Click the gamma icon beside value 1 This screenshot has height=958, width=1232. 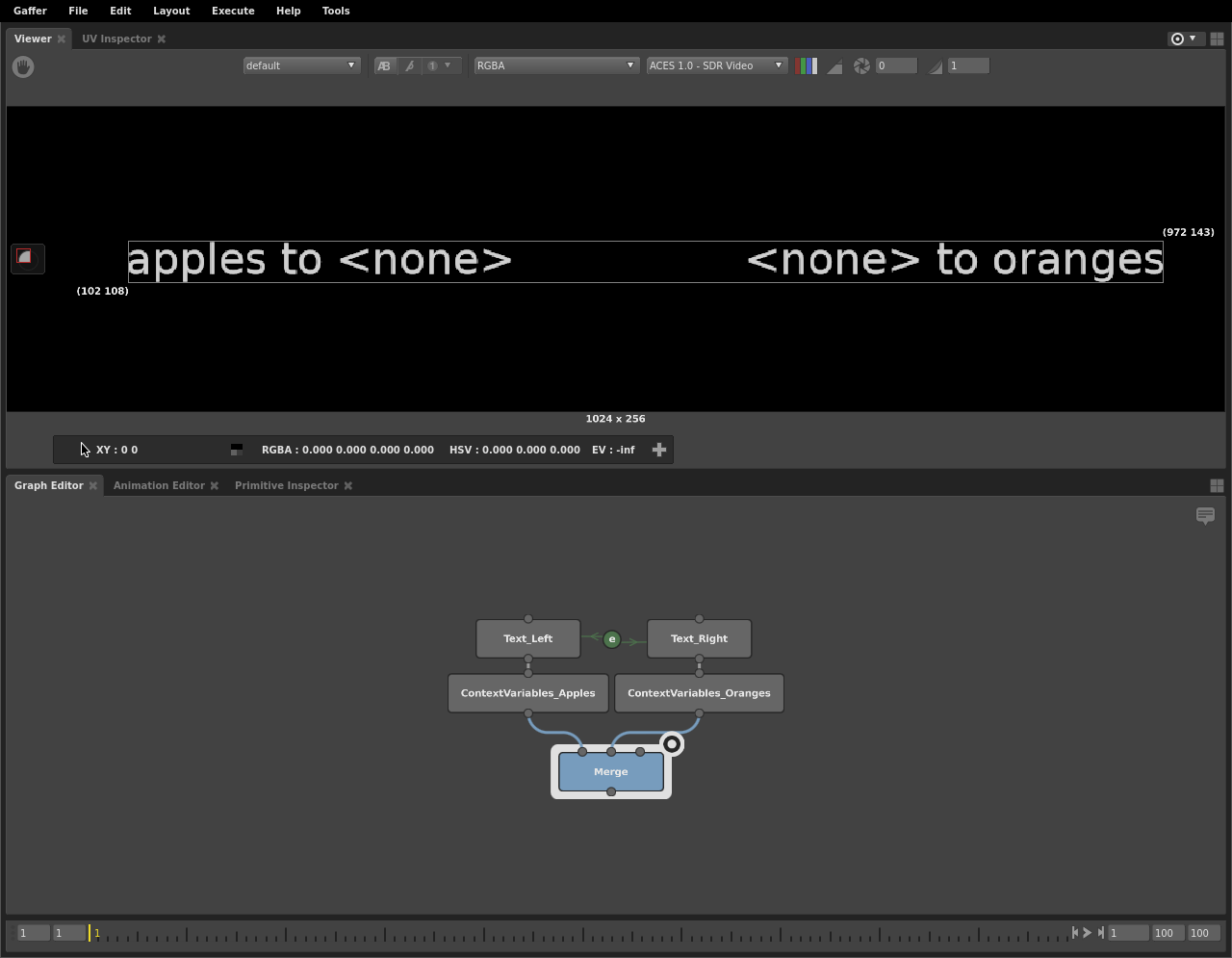pyautogui.click(x=936, y=66)
